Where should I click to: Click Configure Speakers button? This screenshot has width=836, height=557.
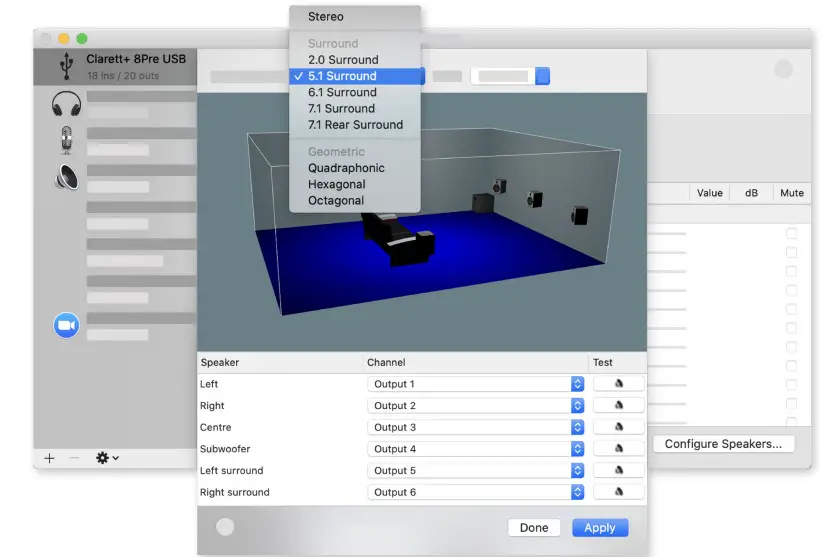coord(724,444)
